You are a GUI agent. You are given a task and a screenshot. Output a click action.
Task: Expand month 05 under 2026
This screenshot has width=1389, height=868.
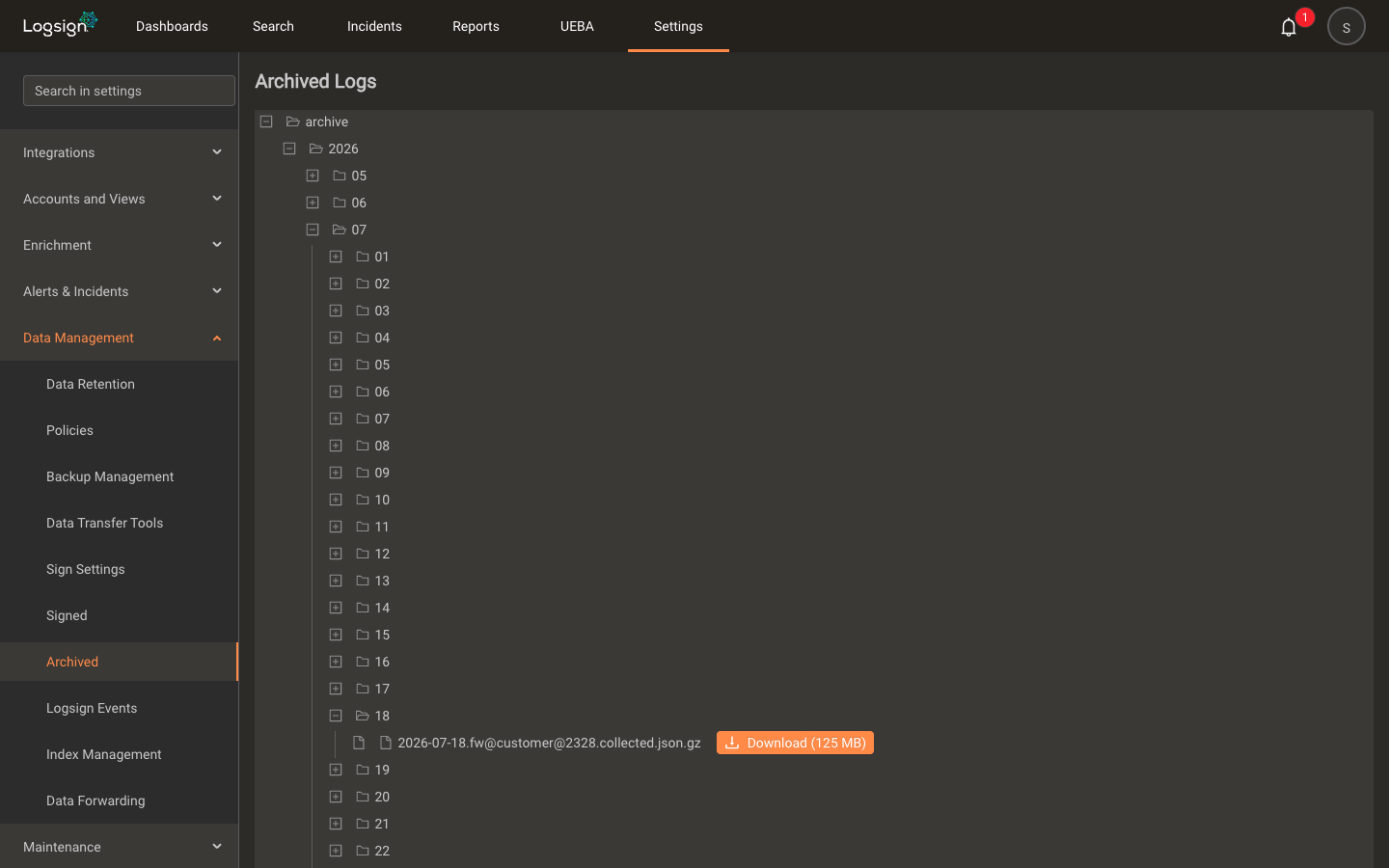click(313, 176)
